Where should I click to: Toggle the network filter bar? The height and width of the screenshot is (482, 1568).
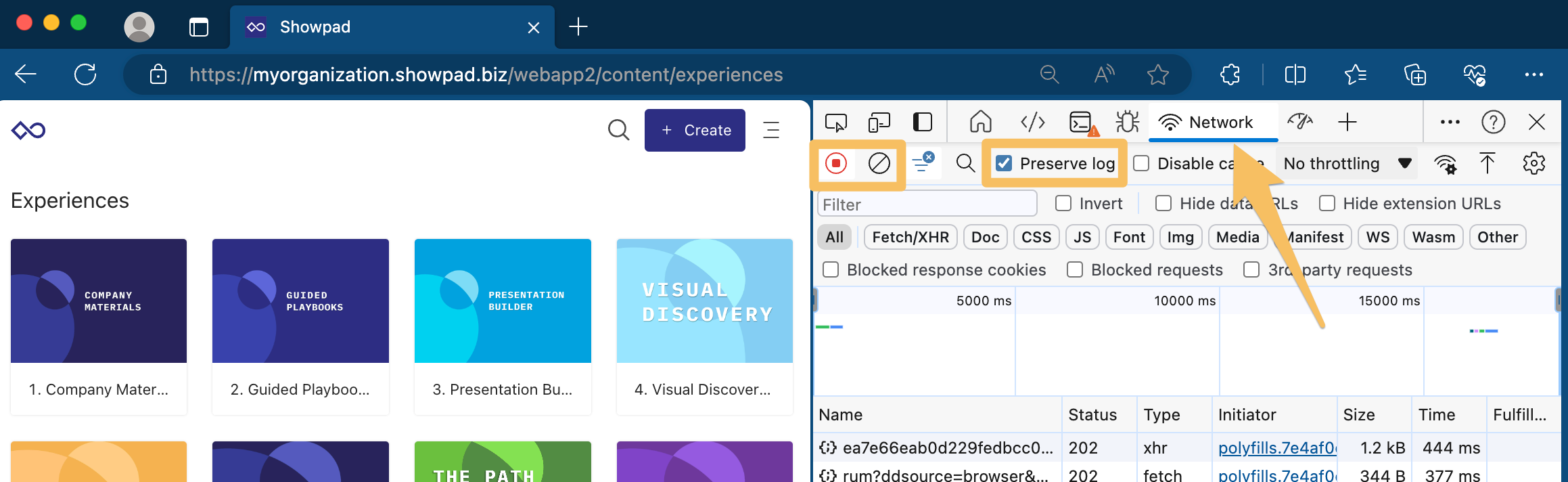pyautogui.click(x=923, y=163)
